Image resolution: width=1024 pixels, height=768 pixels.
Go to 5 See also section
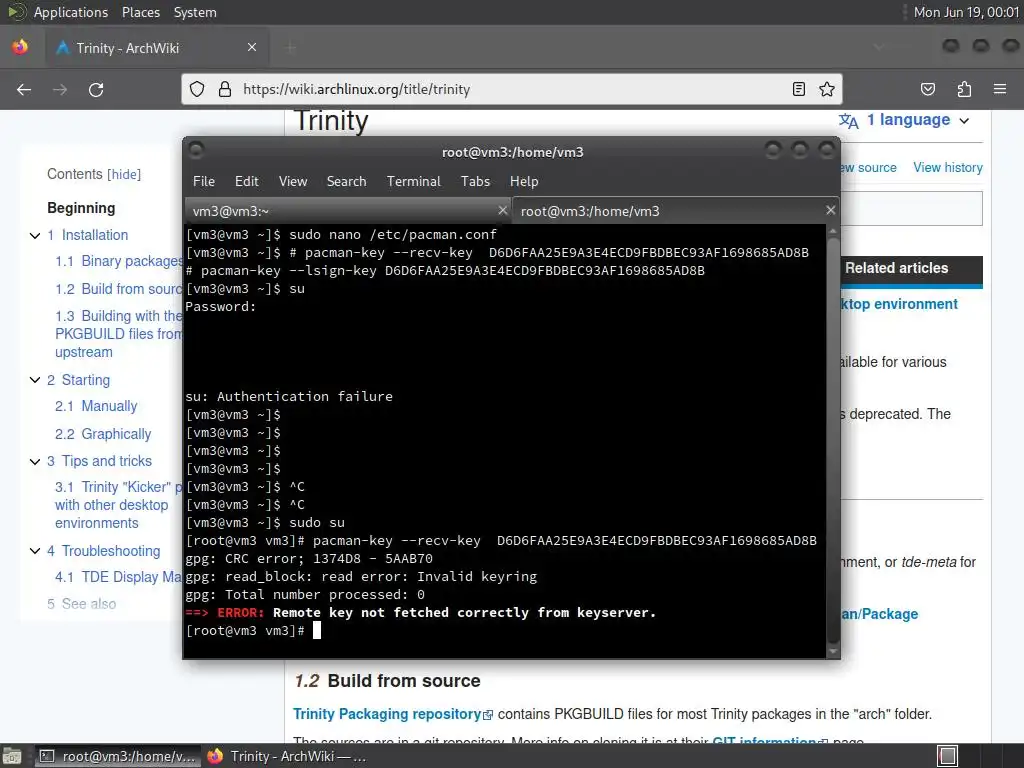click(82, 604)
